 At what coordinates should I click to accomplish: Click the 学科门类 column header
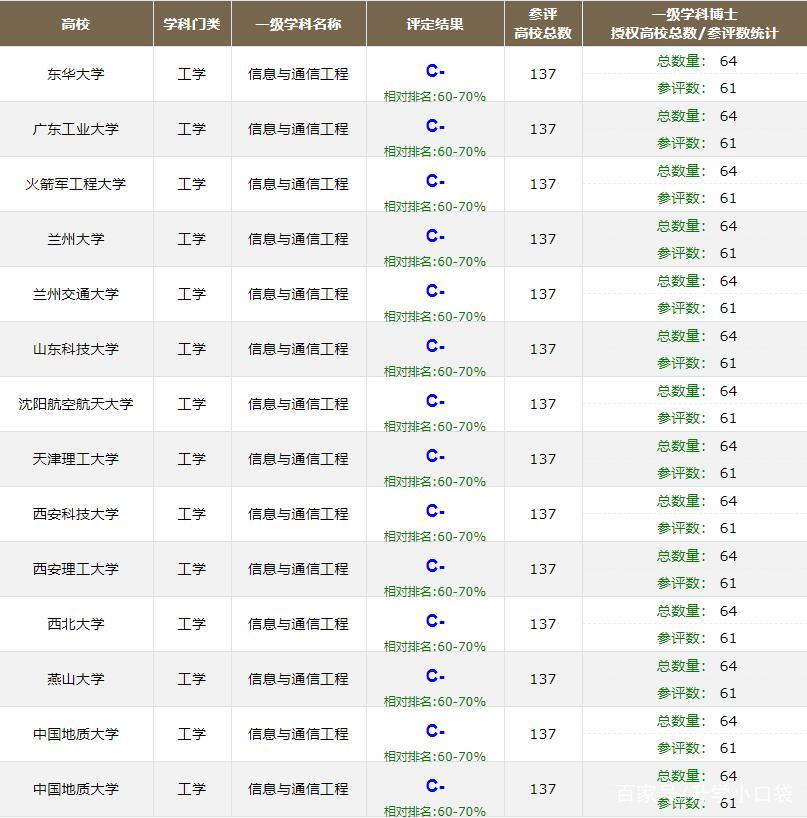[x=192, y=24]
